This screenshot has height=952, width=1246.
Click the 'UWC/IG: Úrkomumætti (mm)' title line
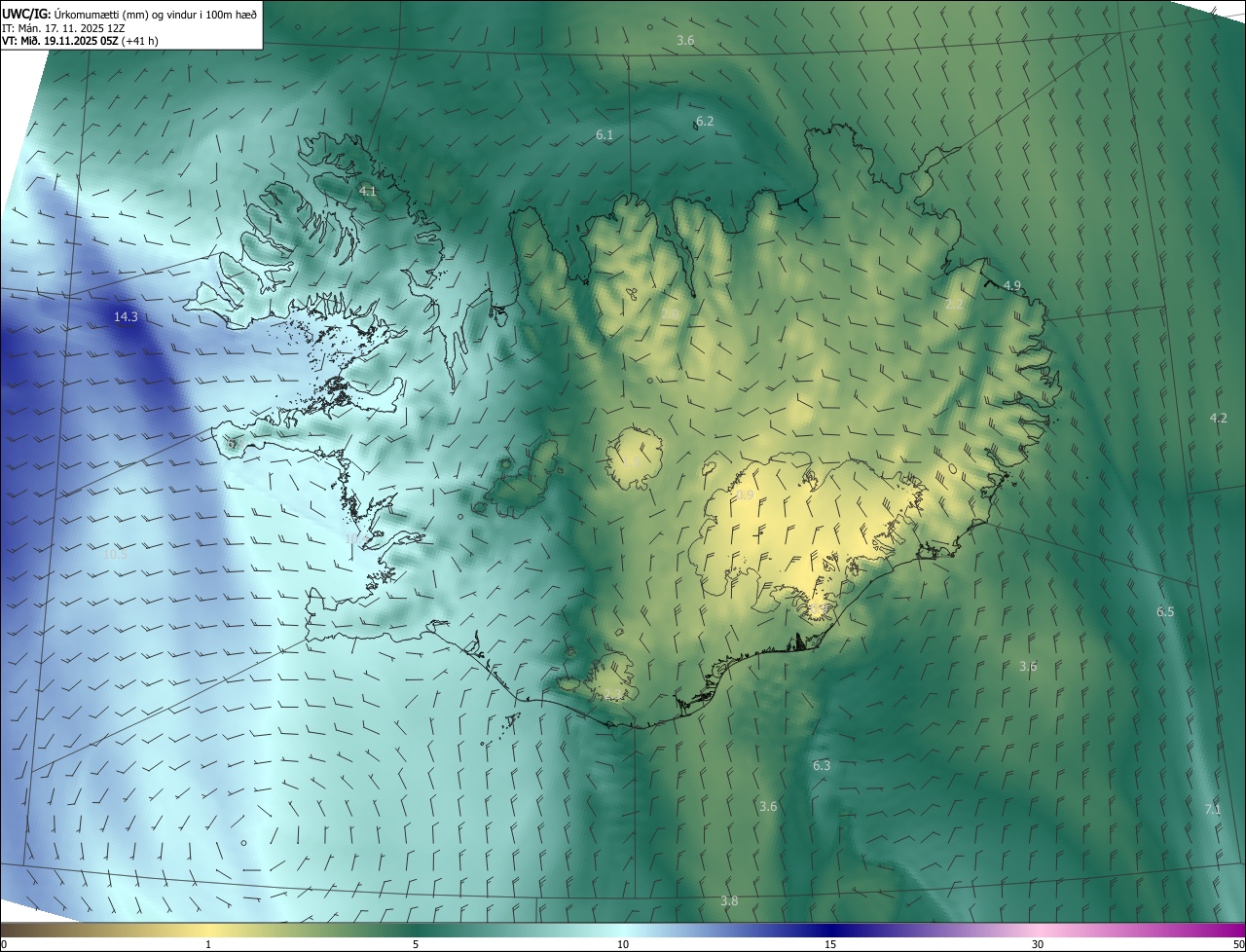click(x=130, y=13)
